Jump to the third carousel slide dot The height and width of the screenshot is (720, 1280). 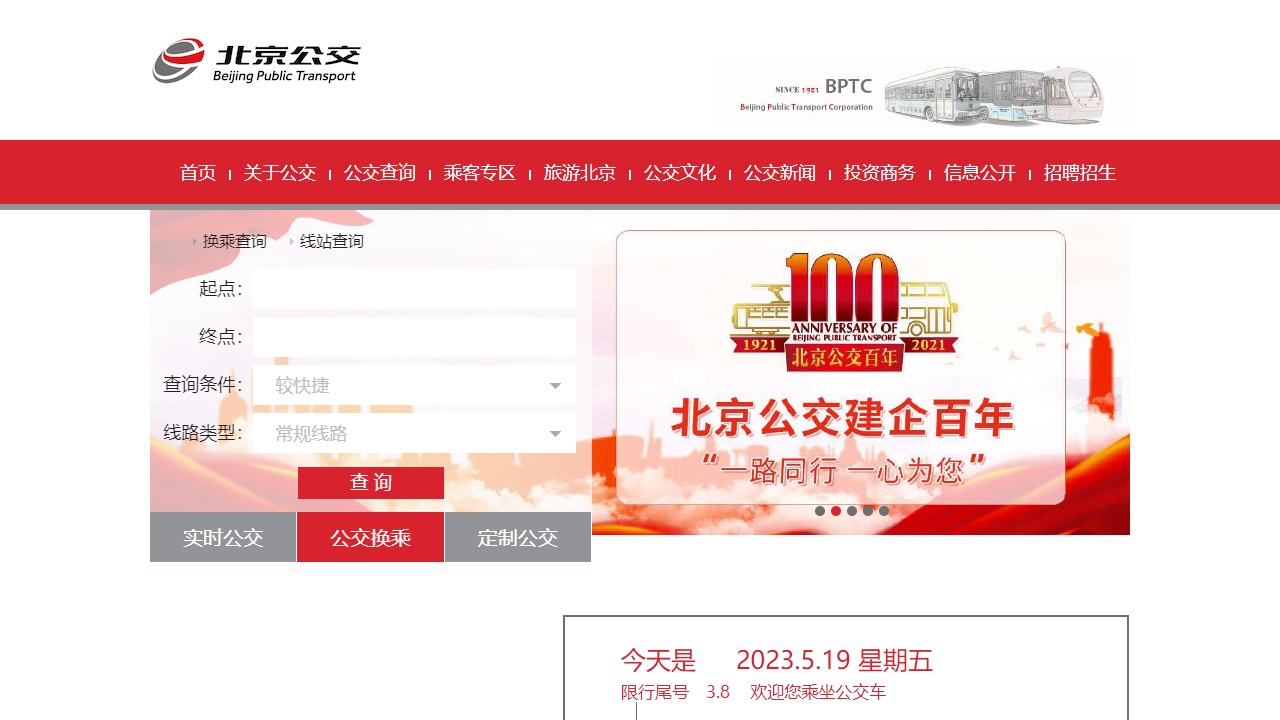coord(852,511)
